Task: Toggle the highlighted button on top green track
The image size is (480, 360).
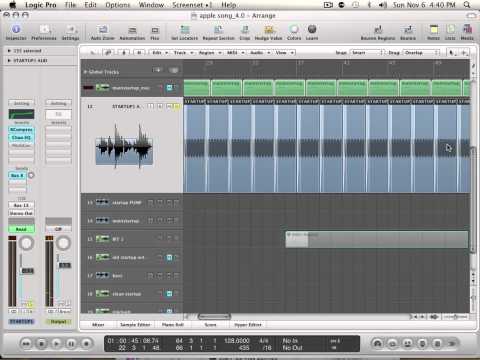Action: pyautogui.click(x=169, y=88)
